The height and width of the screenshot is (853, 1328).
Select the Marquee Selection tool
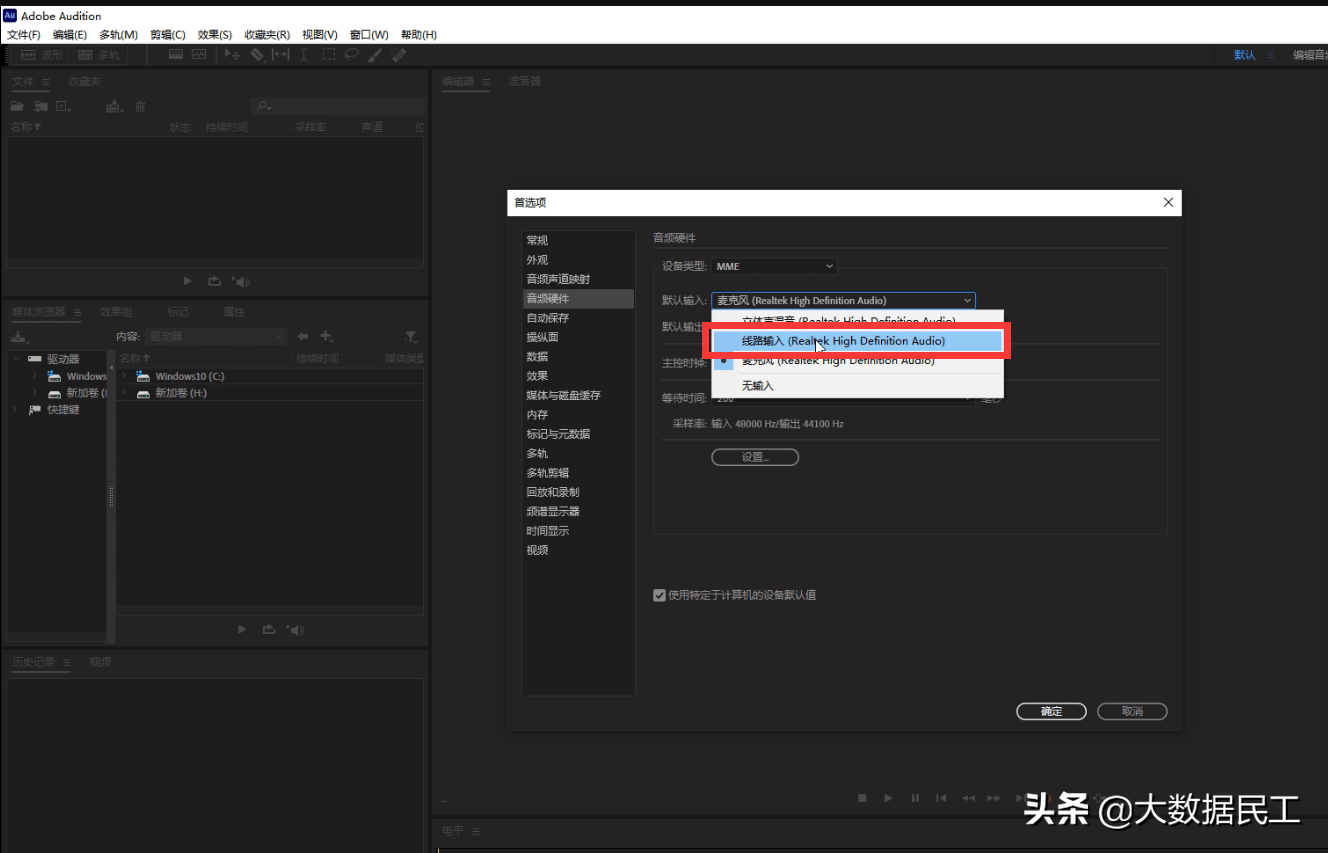(328, 55)
